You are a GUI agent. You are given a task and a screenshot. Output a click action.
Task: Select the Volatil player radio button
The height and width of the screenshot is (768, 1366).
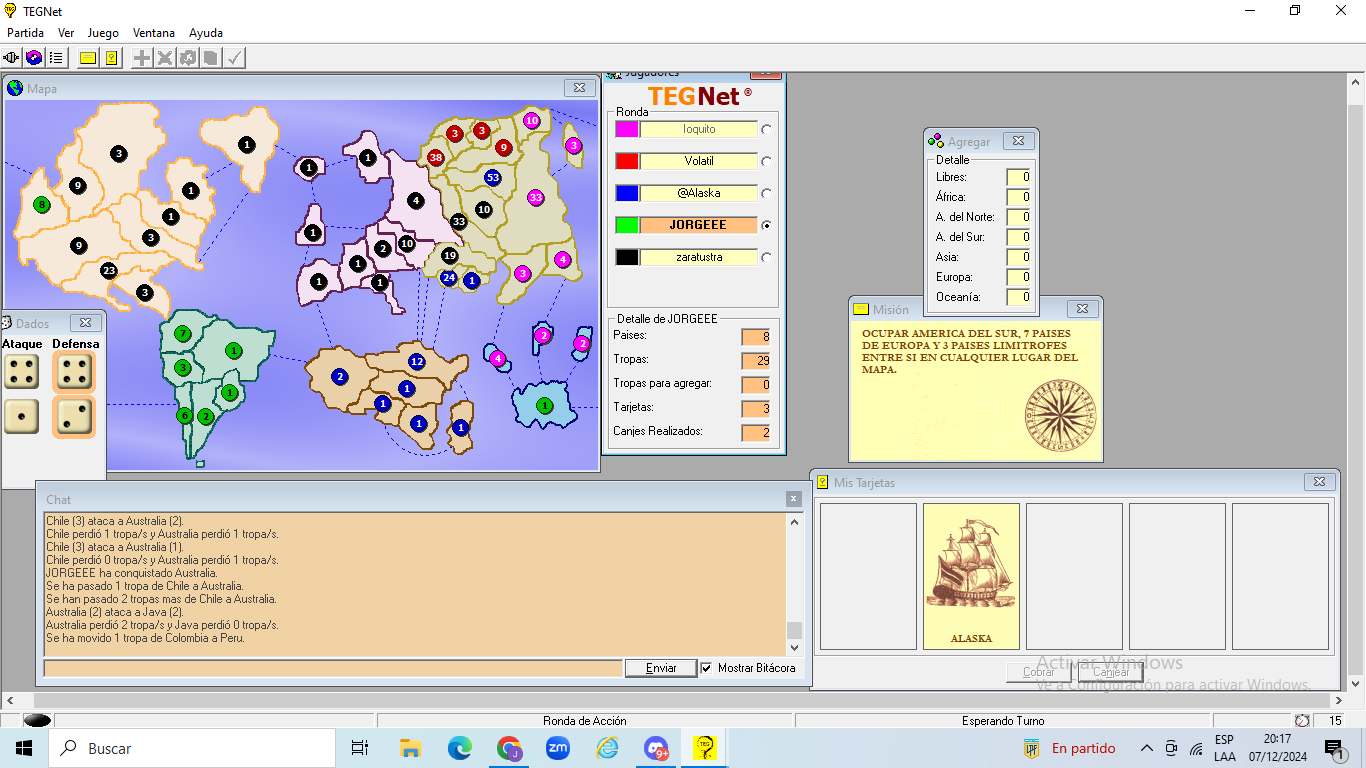(766, 161)
